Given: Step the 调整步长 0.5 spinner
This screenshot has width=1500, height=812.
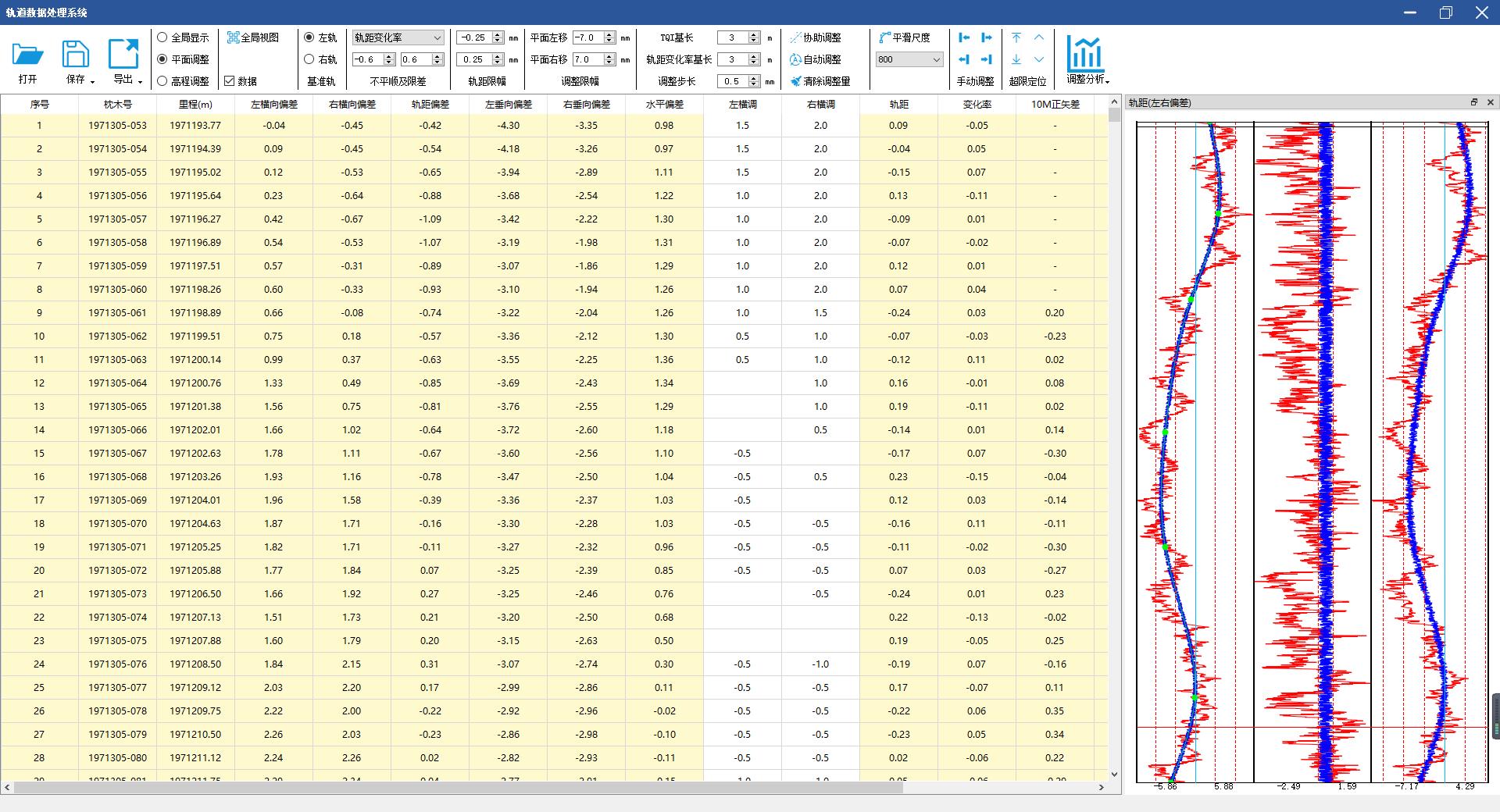Looking at the screenshot, I should (754, 81).
